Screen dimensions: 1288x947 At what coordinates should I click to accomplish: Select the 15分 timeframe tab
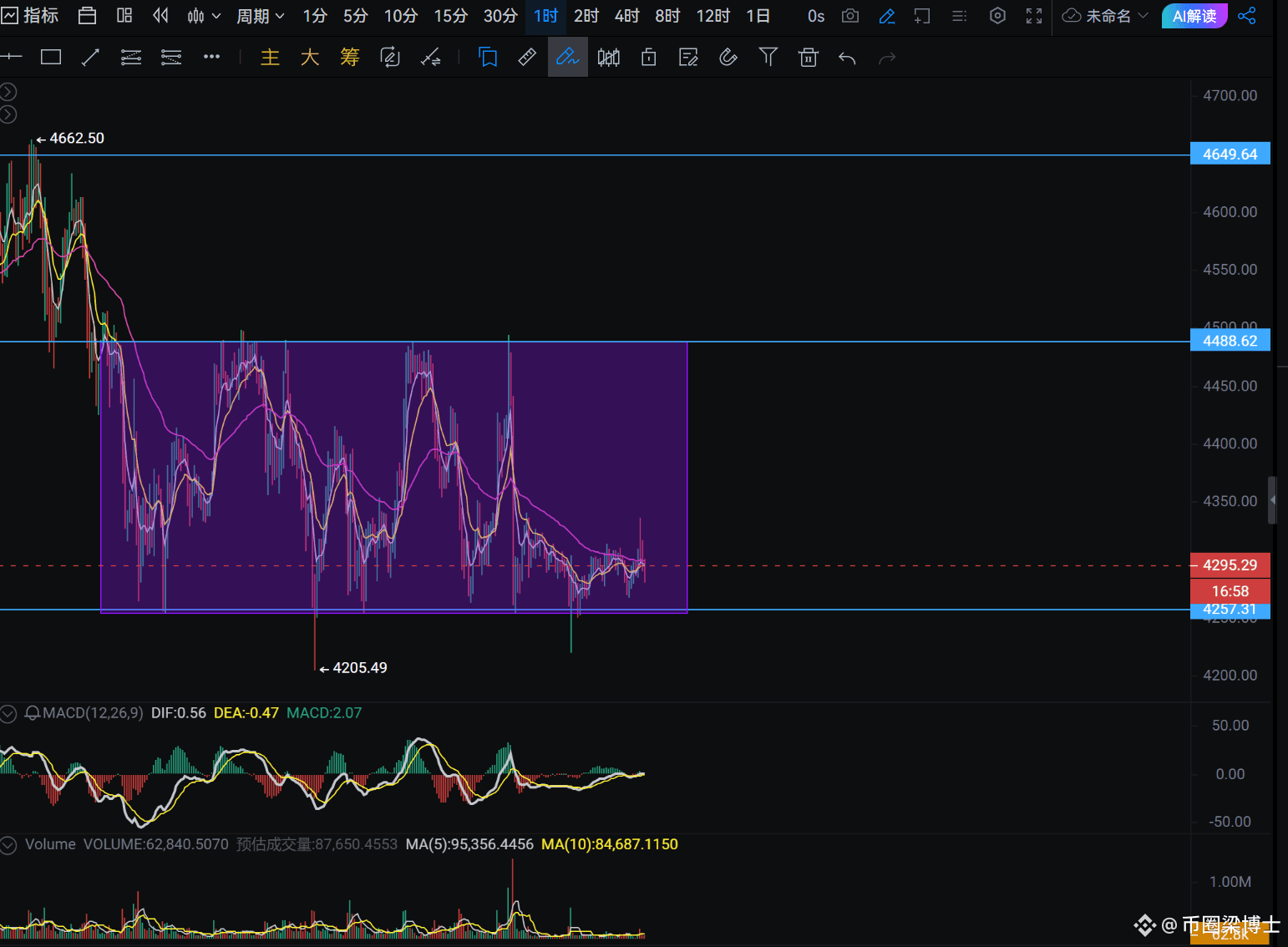coord(450,16)
